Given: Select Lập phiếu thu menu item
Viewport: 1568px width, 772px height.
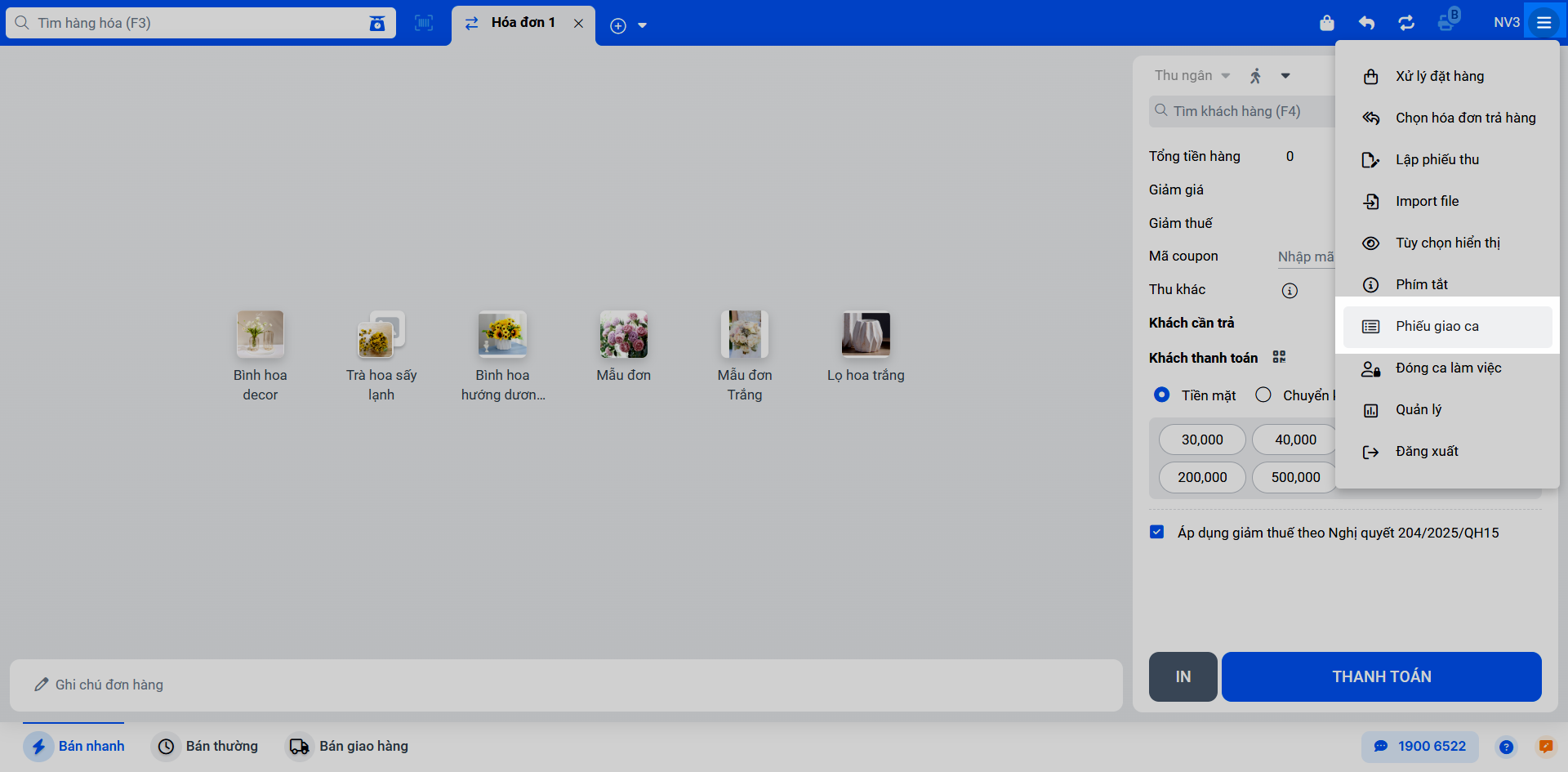Looking at the screenshot, I should coord(1448,159).
